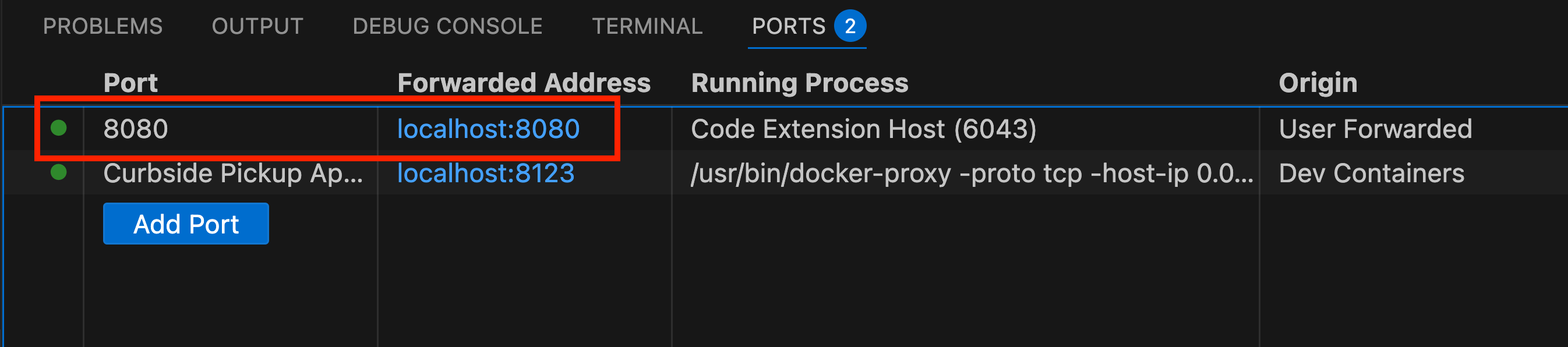1568x347 pixels.
Task: Show the DEBUG CONSOLE tab
Action: click(447, 26)
